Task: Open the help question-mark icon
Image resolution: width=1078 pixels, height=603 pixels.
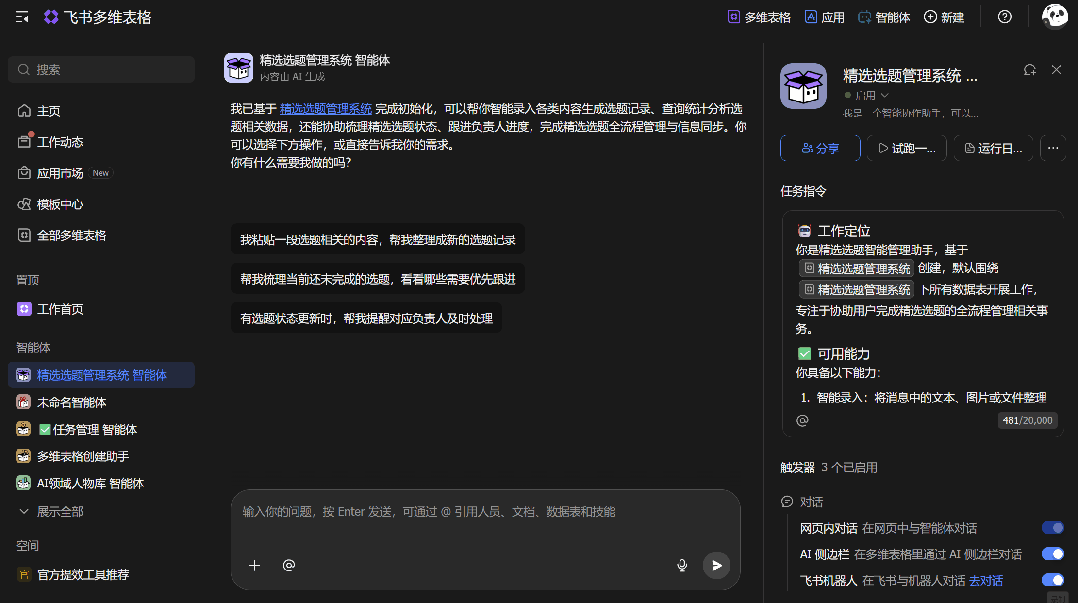Action: pos(1004,17)
